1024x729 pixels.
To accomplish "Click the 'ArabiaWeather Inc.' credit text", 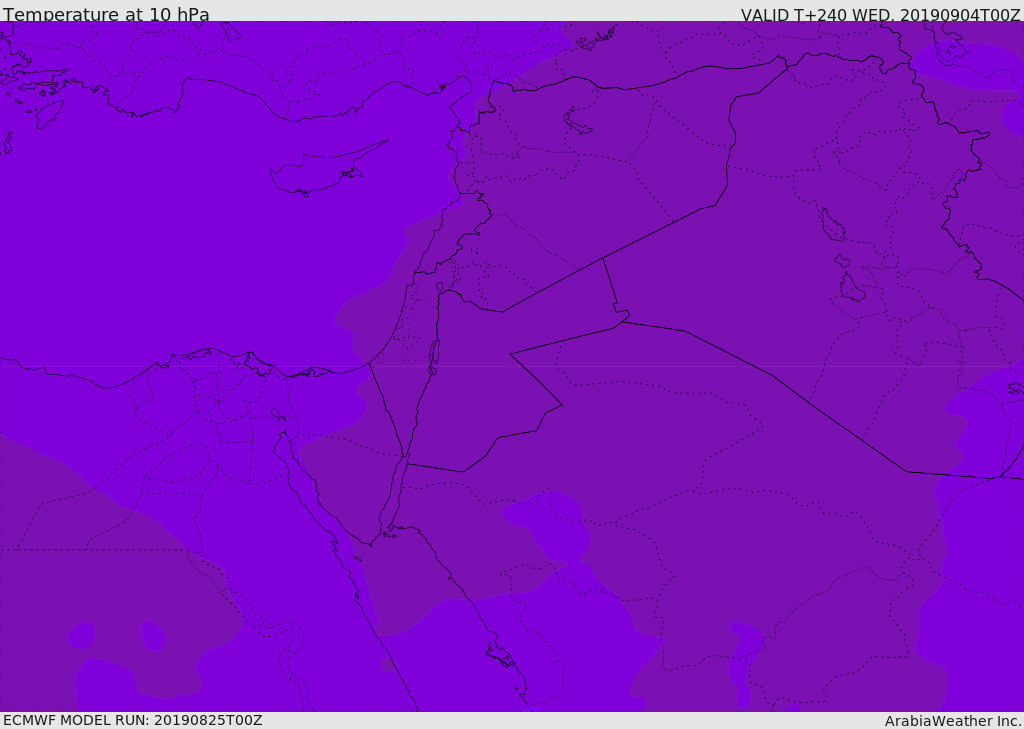I will click(953, 721).
